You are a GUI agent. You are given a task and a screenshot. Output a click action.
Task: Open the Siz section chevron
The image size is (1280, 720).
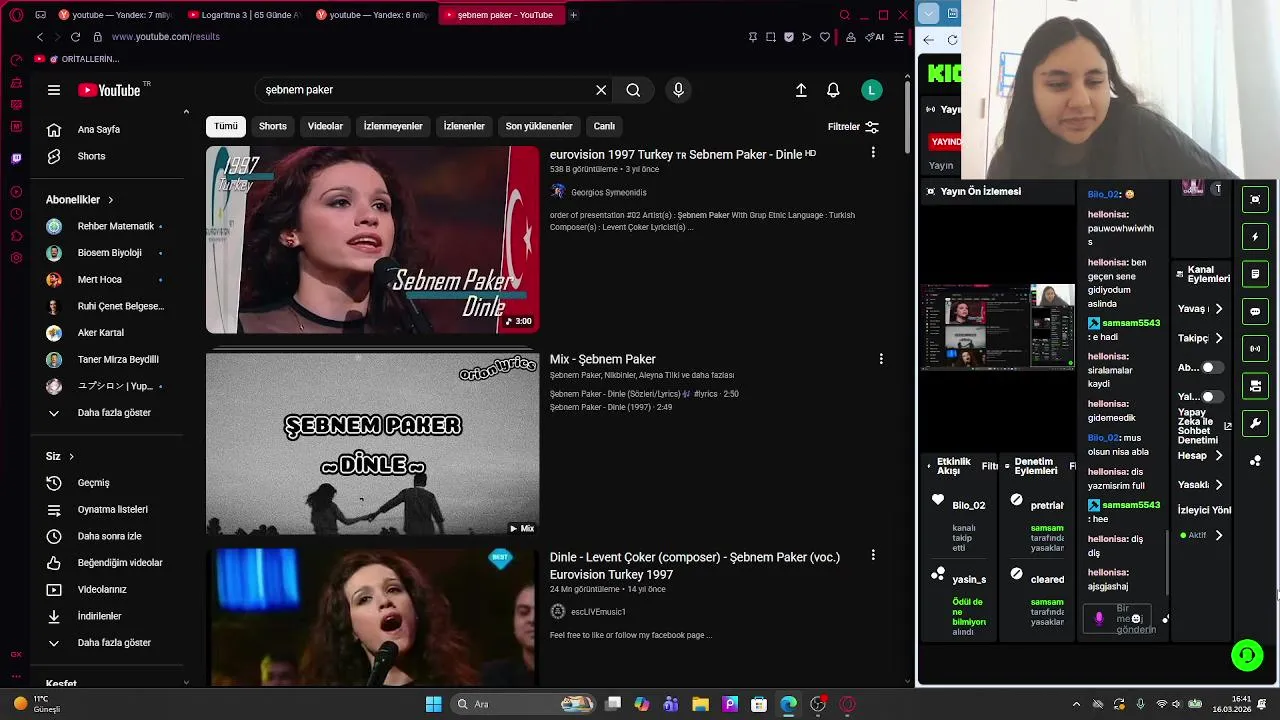click(x=71, y=456)
